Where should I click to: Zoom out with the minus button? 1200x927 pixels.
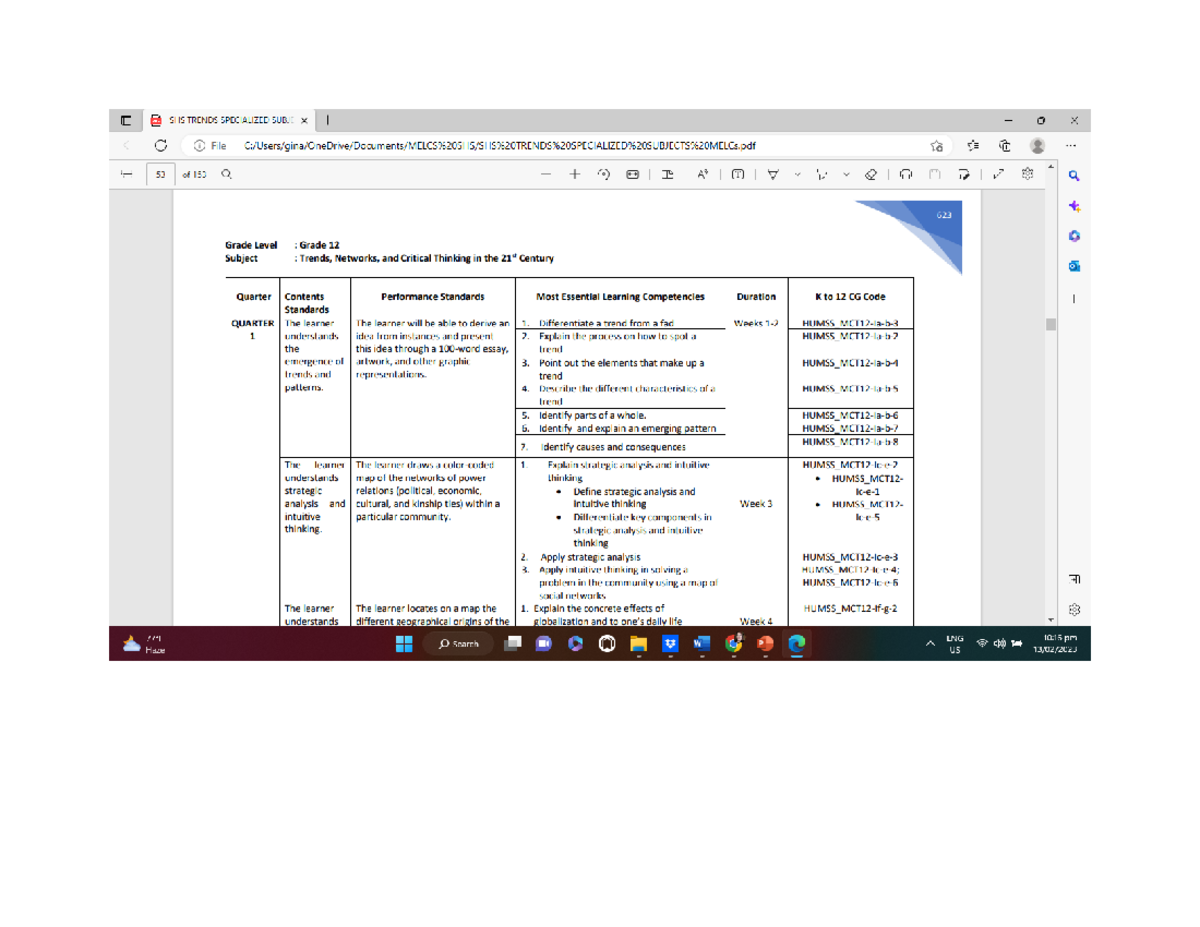[547, 174]
